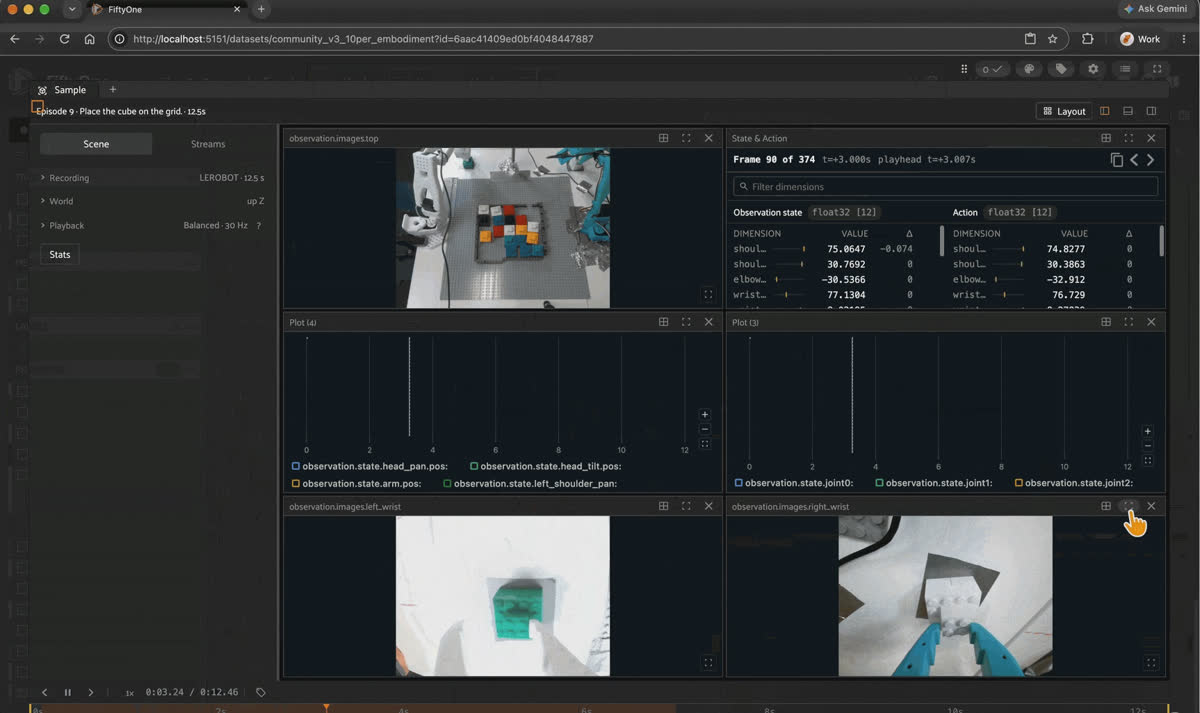Toggle the right sidebar layout
The image size is (1200, 713).
point(1151,111)
